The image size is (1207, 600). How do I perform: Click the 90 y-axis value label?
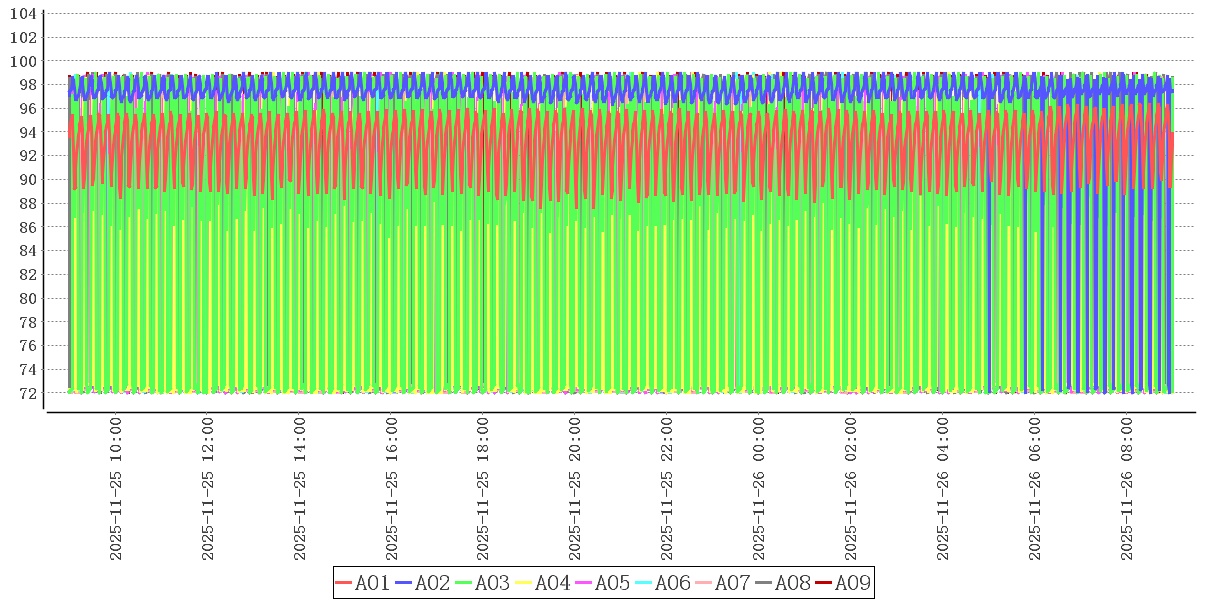(x=28, y=180)
